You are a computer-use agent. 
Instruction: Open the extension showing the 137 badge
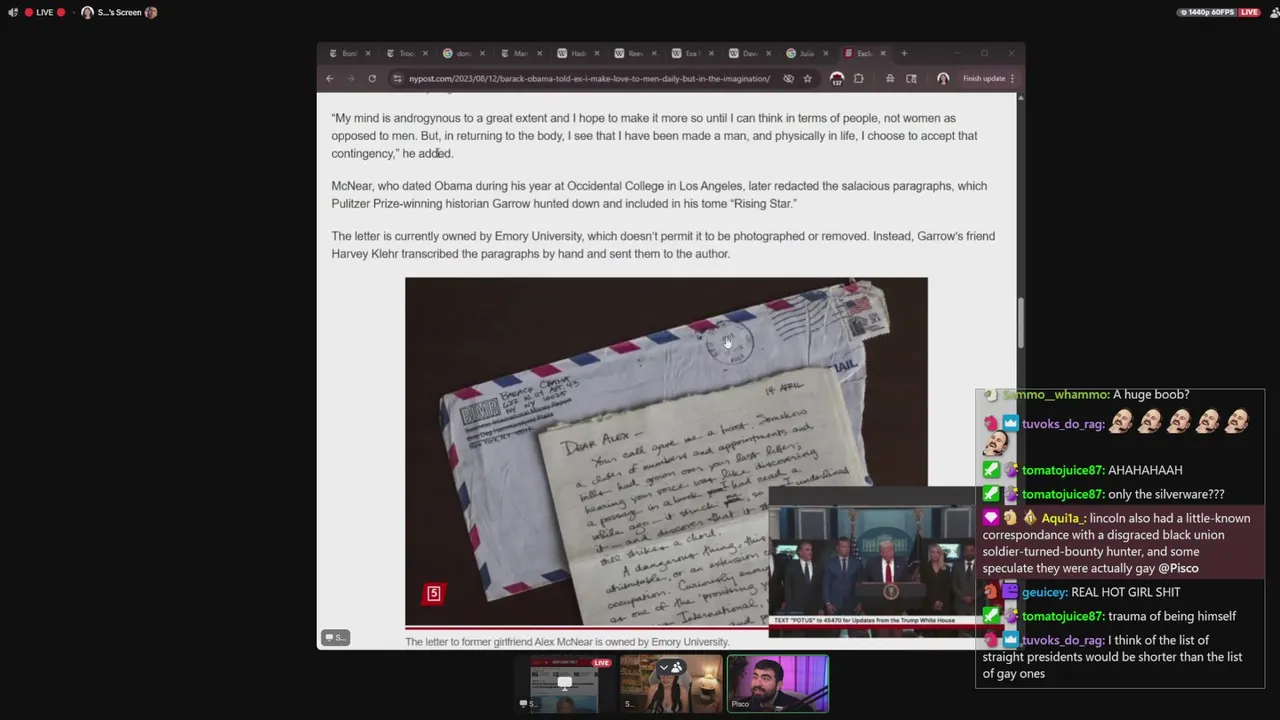[837, 79]
